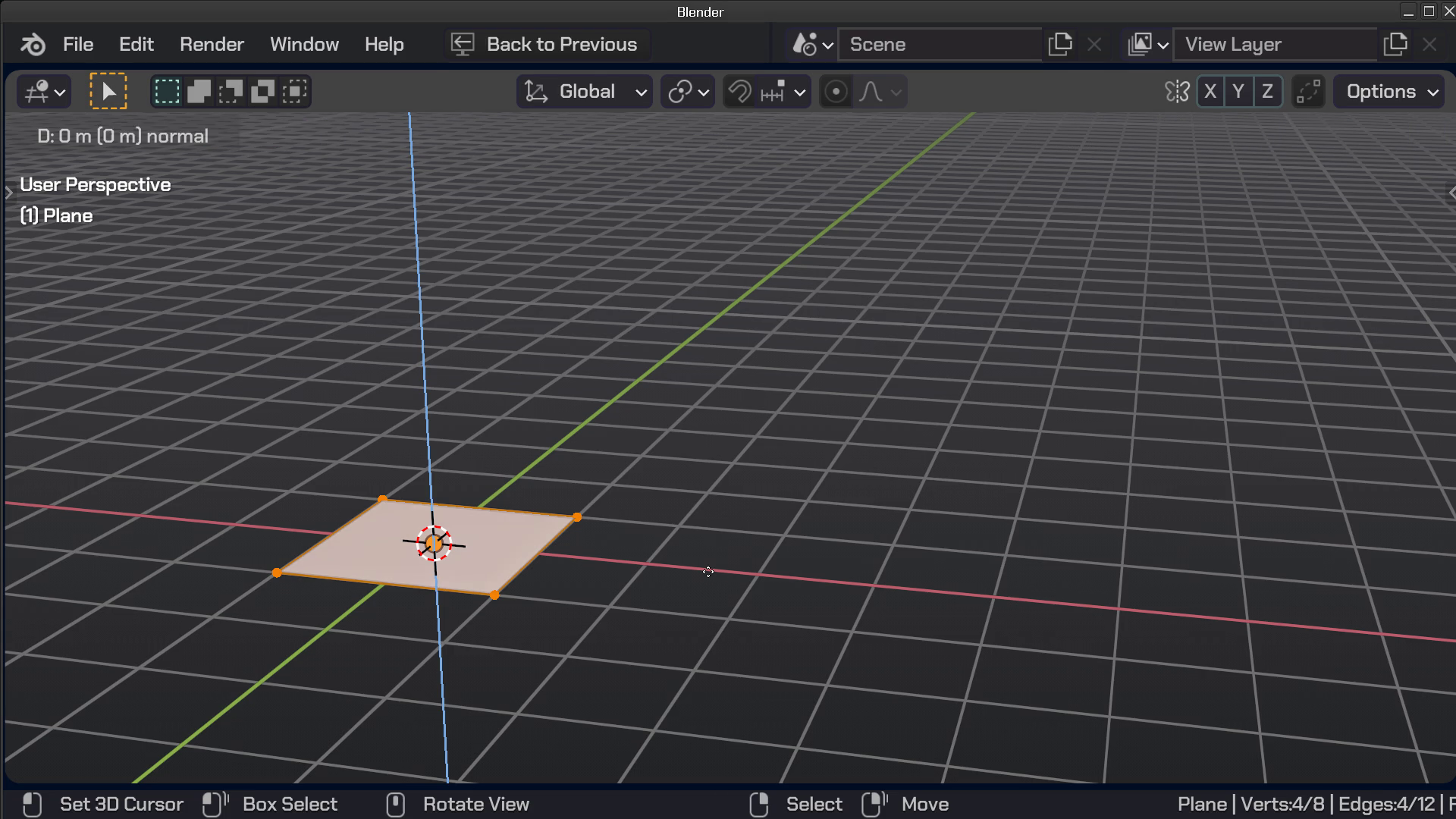
Task: Enable X axis mirror
Action: (1210, 92)
